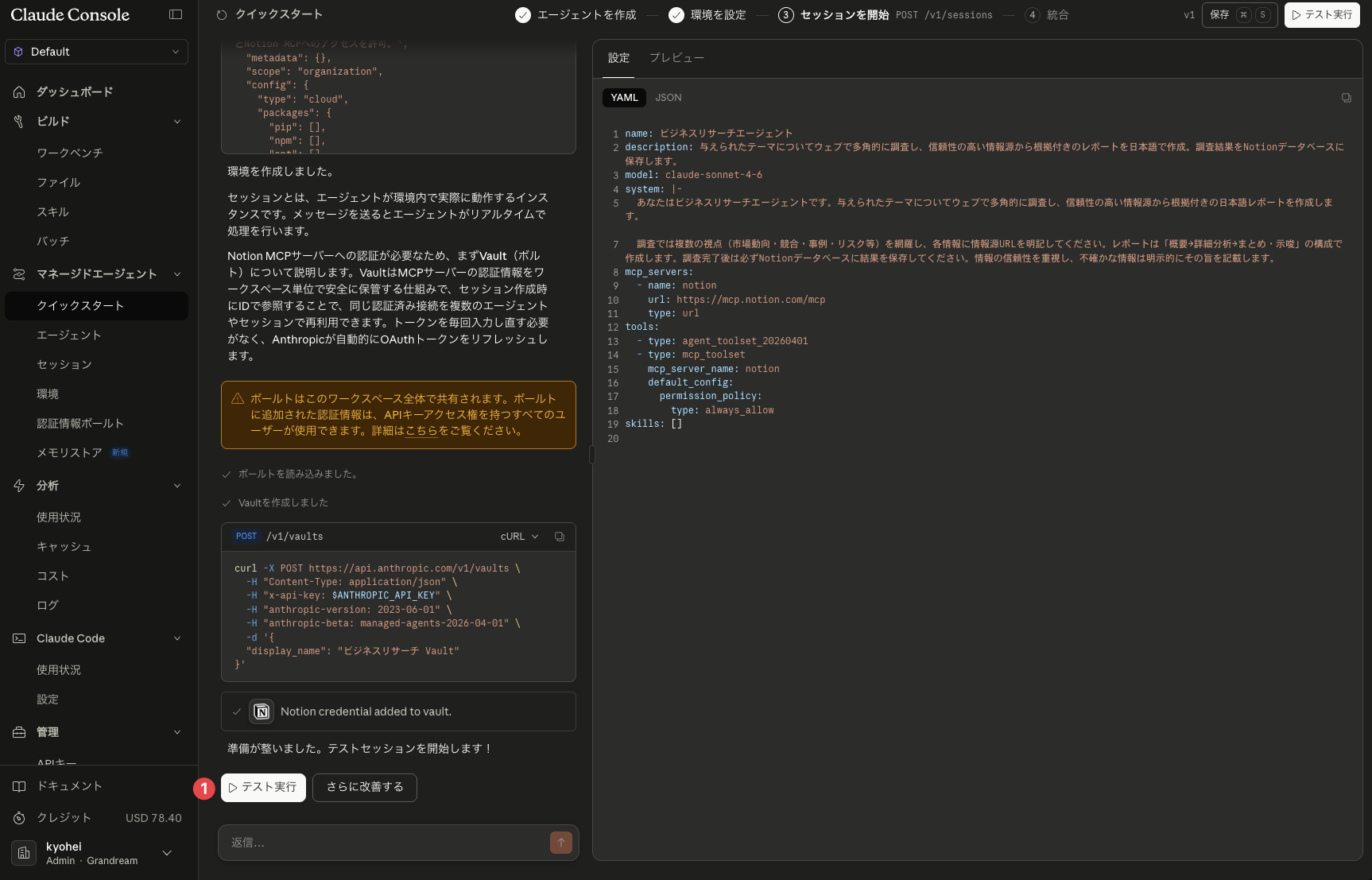Open the Default workspace dropdown
This screenshot has height=880, width=1372.
click(x=96, y=52)
